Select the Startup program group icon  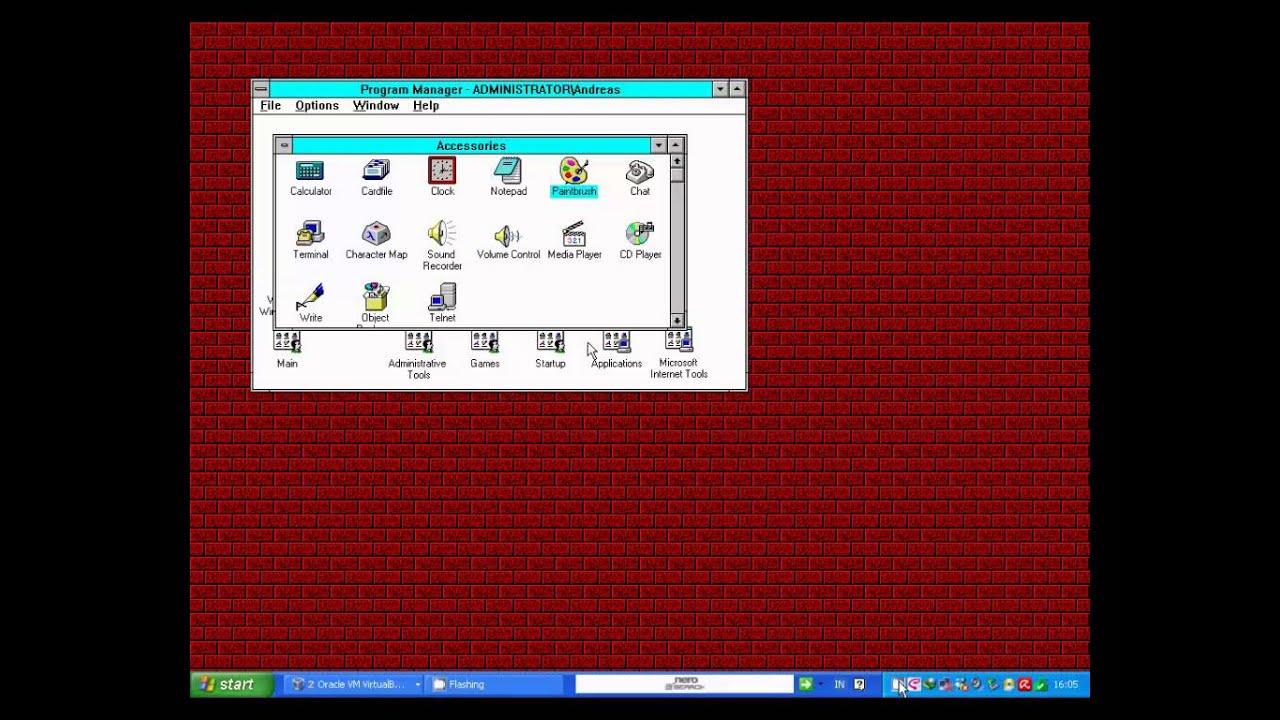[x=550, y=350]
